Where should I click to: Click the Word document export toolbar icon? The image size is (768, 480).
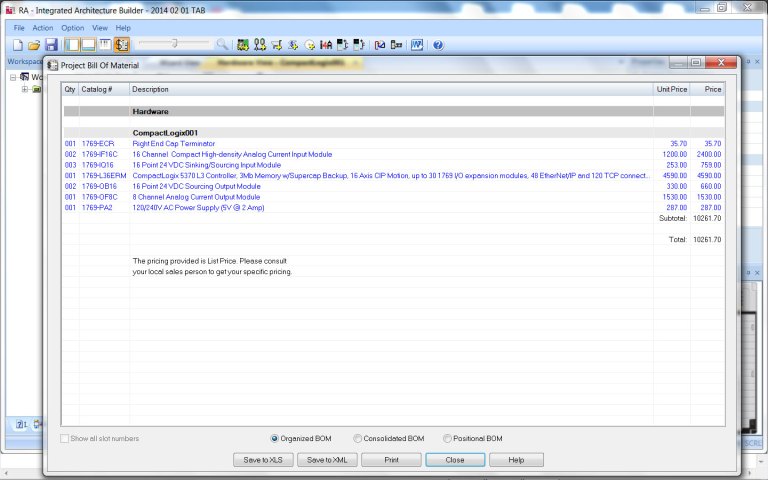[417, 45]
